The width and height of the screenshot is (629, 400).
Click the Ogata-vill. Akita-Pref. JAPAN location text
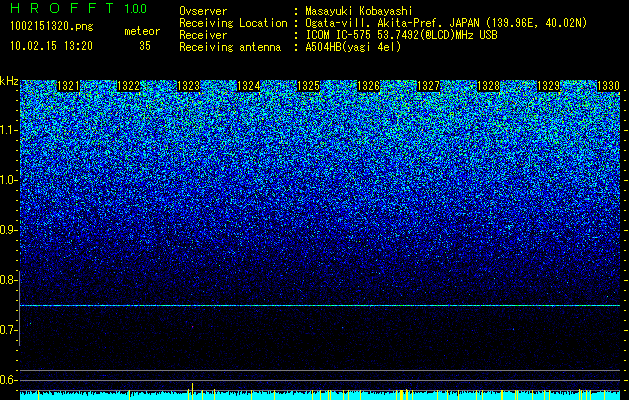pos(446,23)
